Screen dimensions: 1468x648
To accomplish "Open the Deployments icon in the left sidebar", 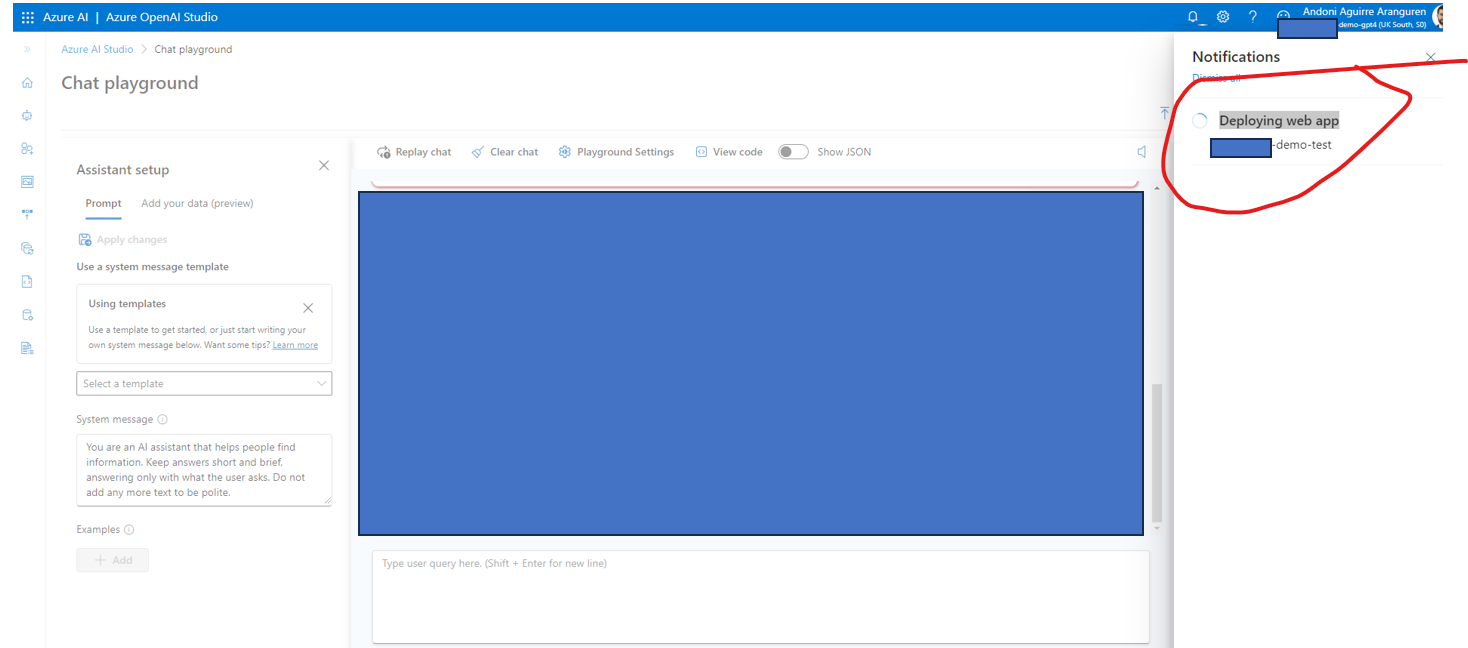I will pyautogui.click(x=27, y=213).
